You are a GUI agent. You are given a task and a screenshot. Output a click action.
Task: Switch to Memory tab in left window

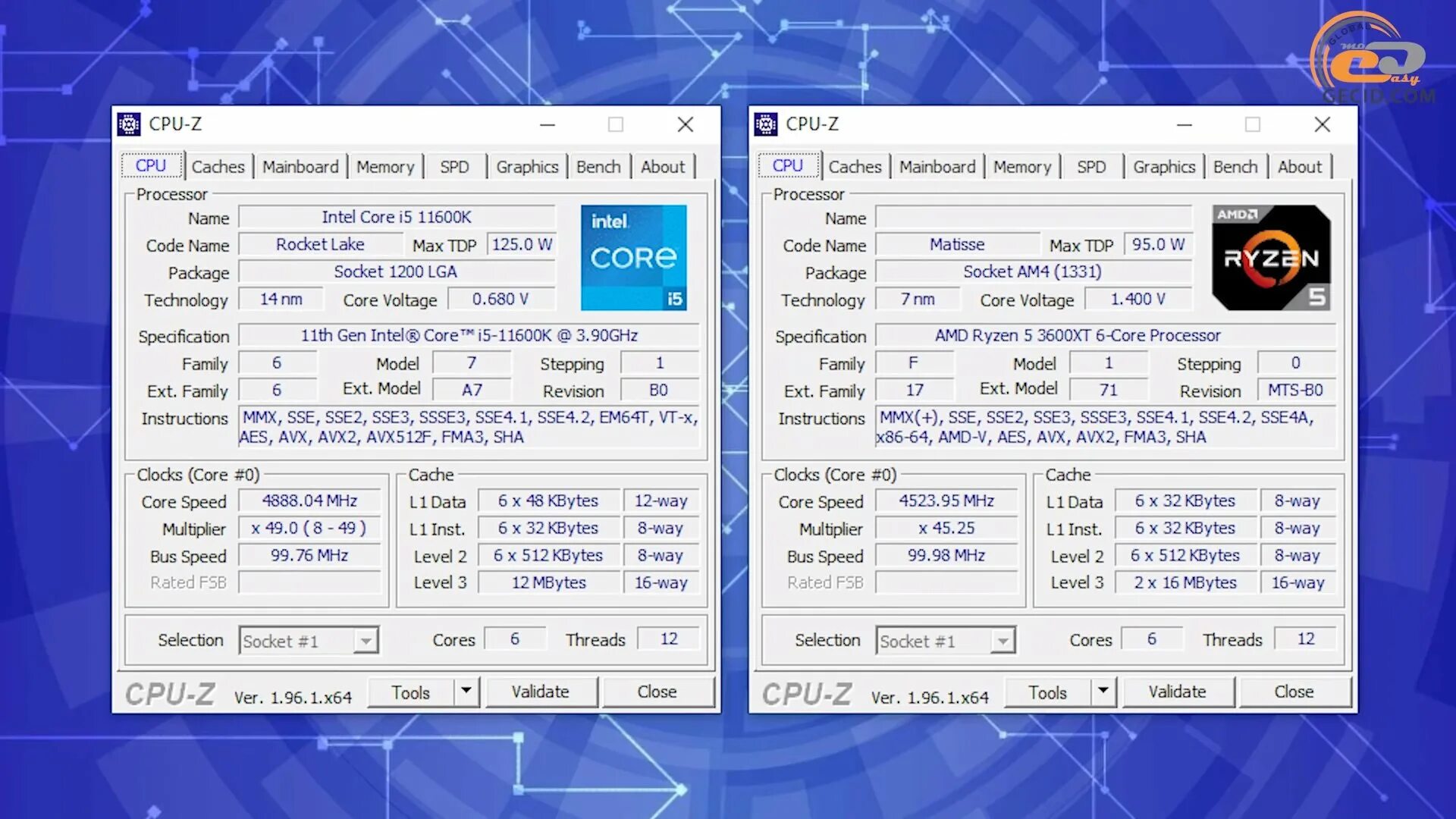click(385, 167)
